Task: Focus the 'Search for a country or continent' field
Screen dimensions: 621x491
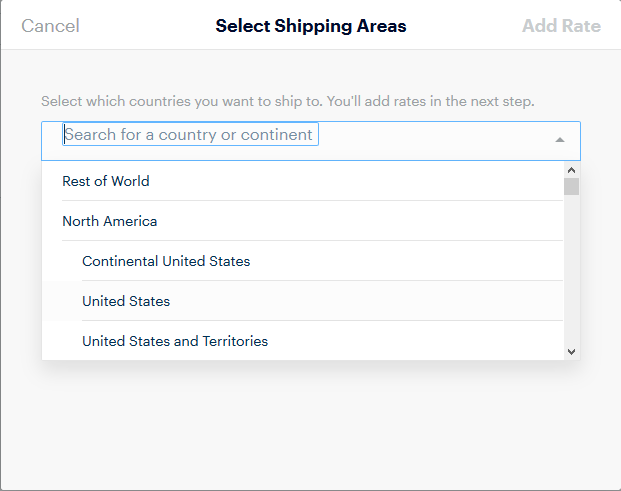Action: [190, 134]
